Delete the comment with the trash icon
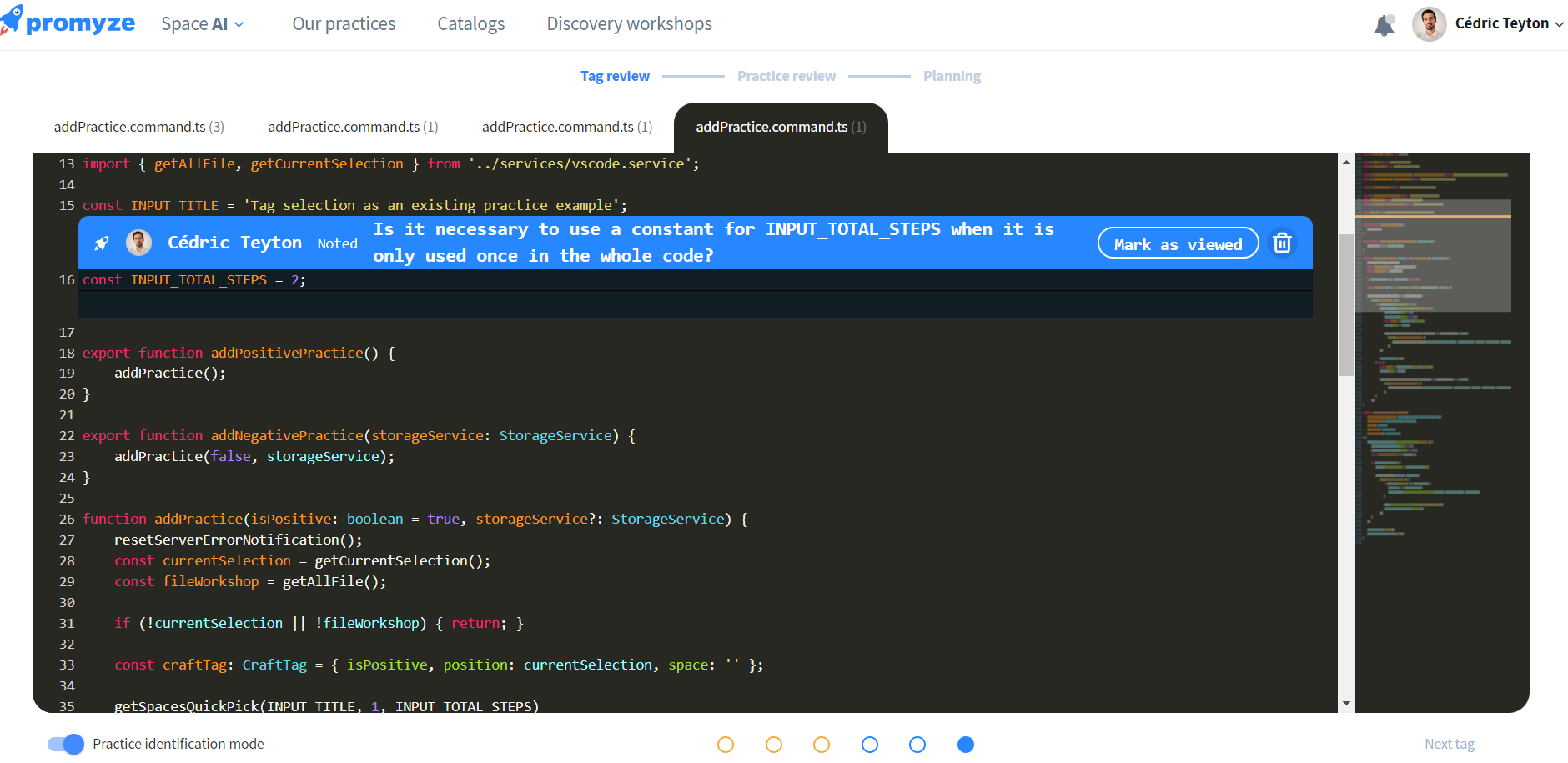1568x763 pixels. point(1283,243)
